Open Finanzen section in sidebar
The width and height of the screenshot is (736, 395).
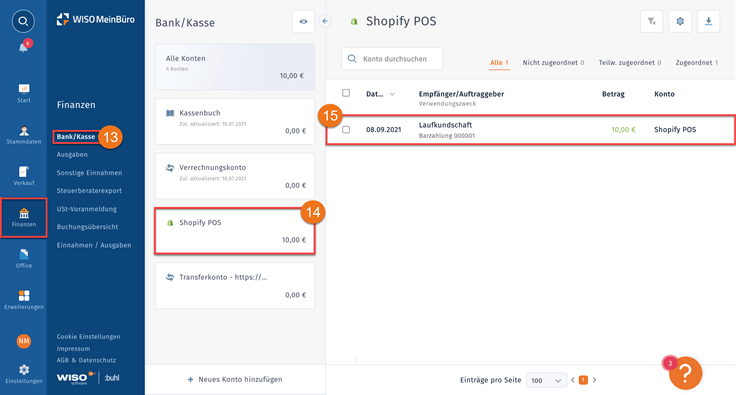(24, 218)
